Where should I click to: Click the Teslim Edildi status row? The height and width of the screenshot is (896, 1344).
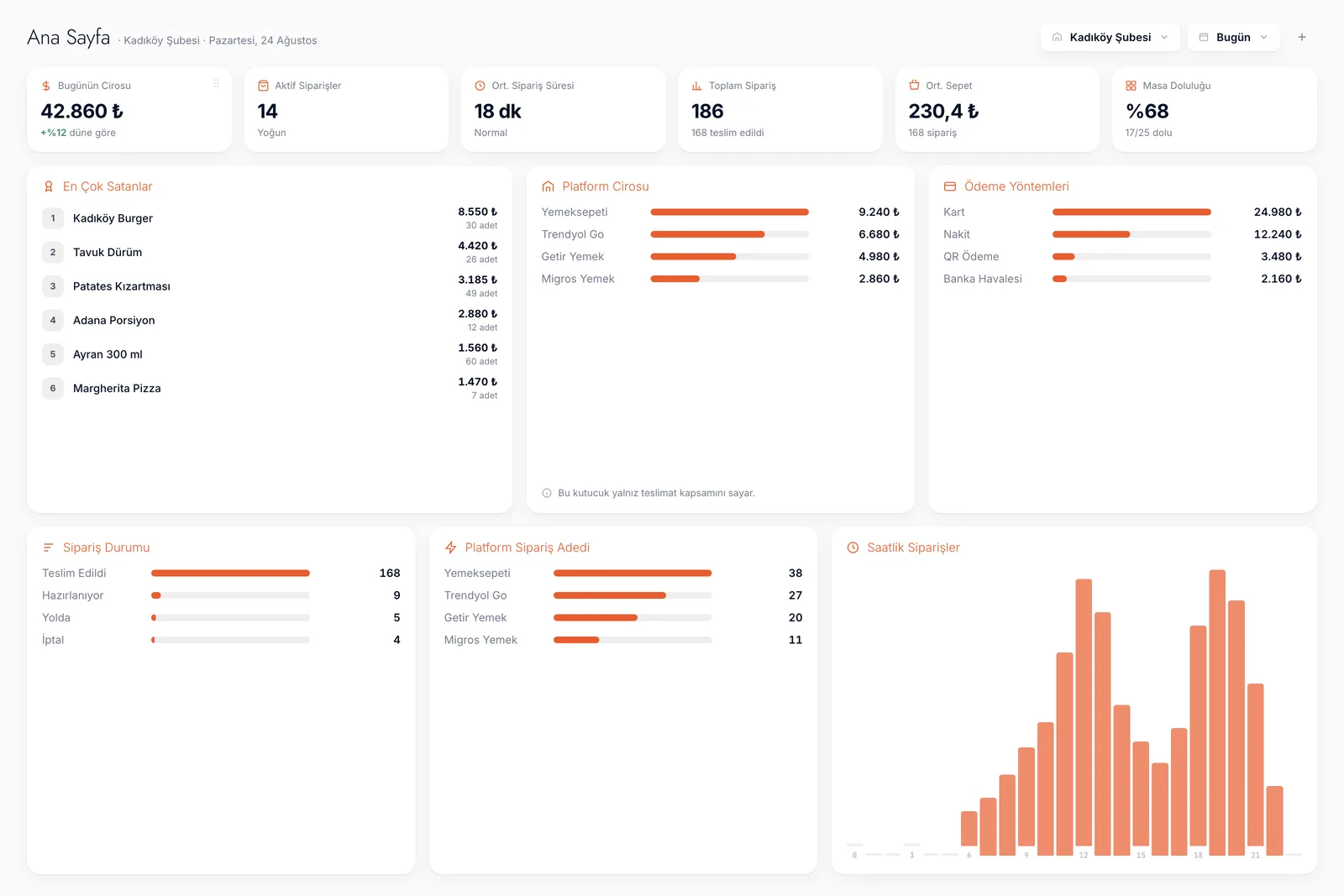[x=221, y=574]
